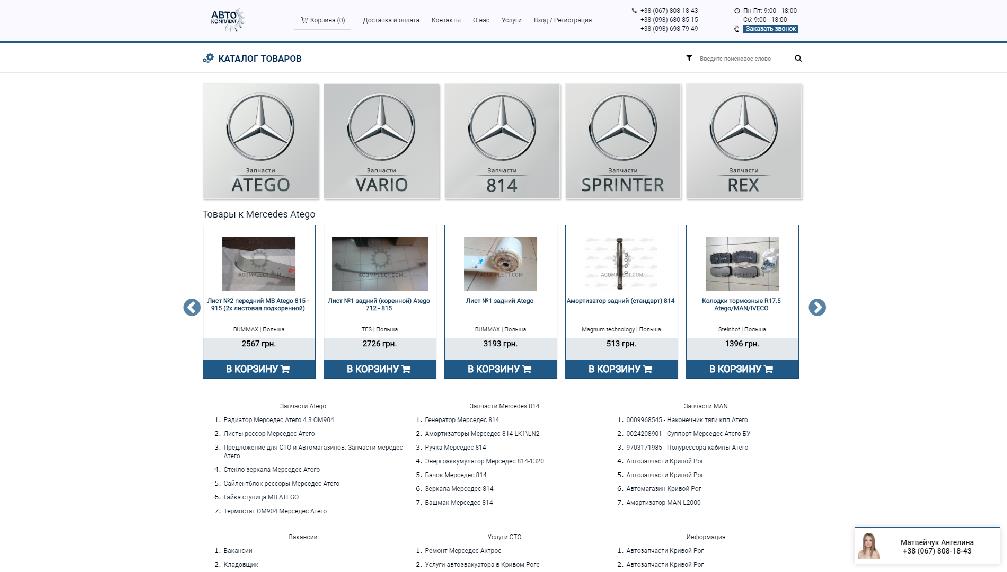Screen dimensions: 1007x572
Task: Click the Амортизатор задний product thumbnail
Action: click(621, 264)
